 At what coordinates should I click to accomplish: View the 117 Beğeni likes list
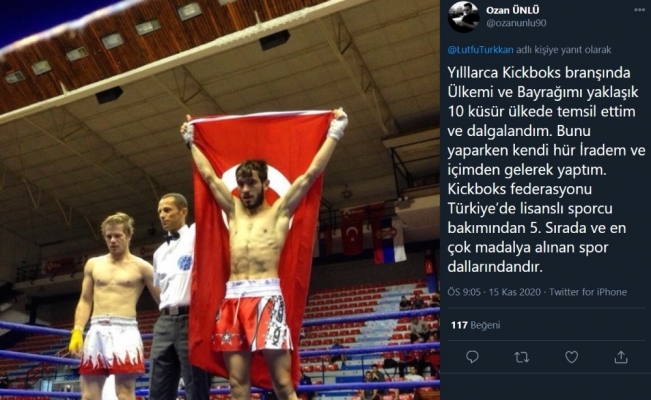pos(475,325)
